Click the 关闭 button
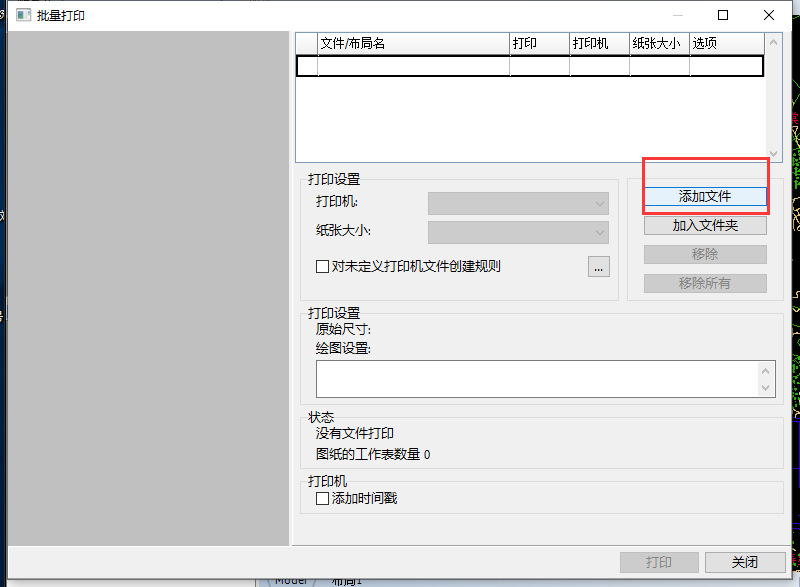800x587 pixels. [745, 562]
